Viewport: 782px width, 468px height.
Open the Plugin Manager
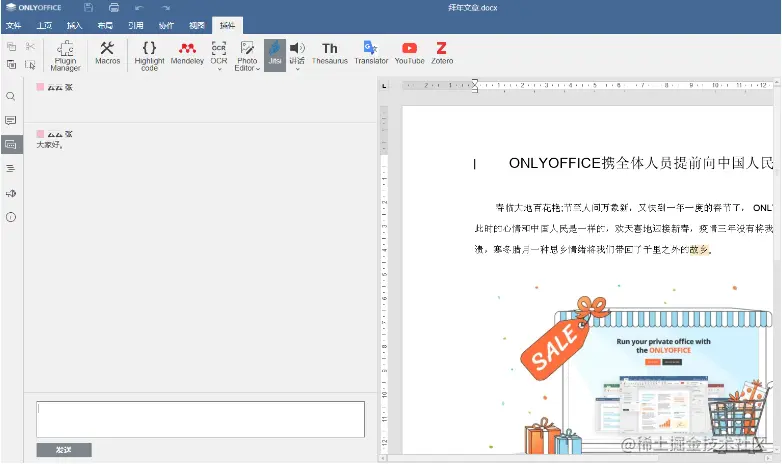[x=65, y=55]
